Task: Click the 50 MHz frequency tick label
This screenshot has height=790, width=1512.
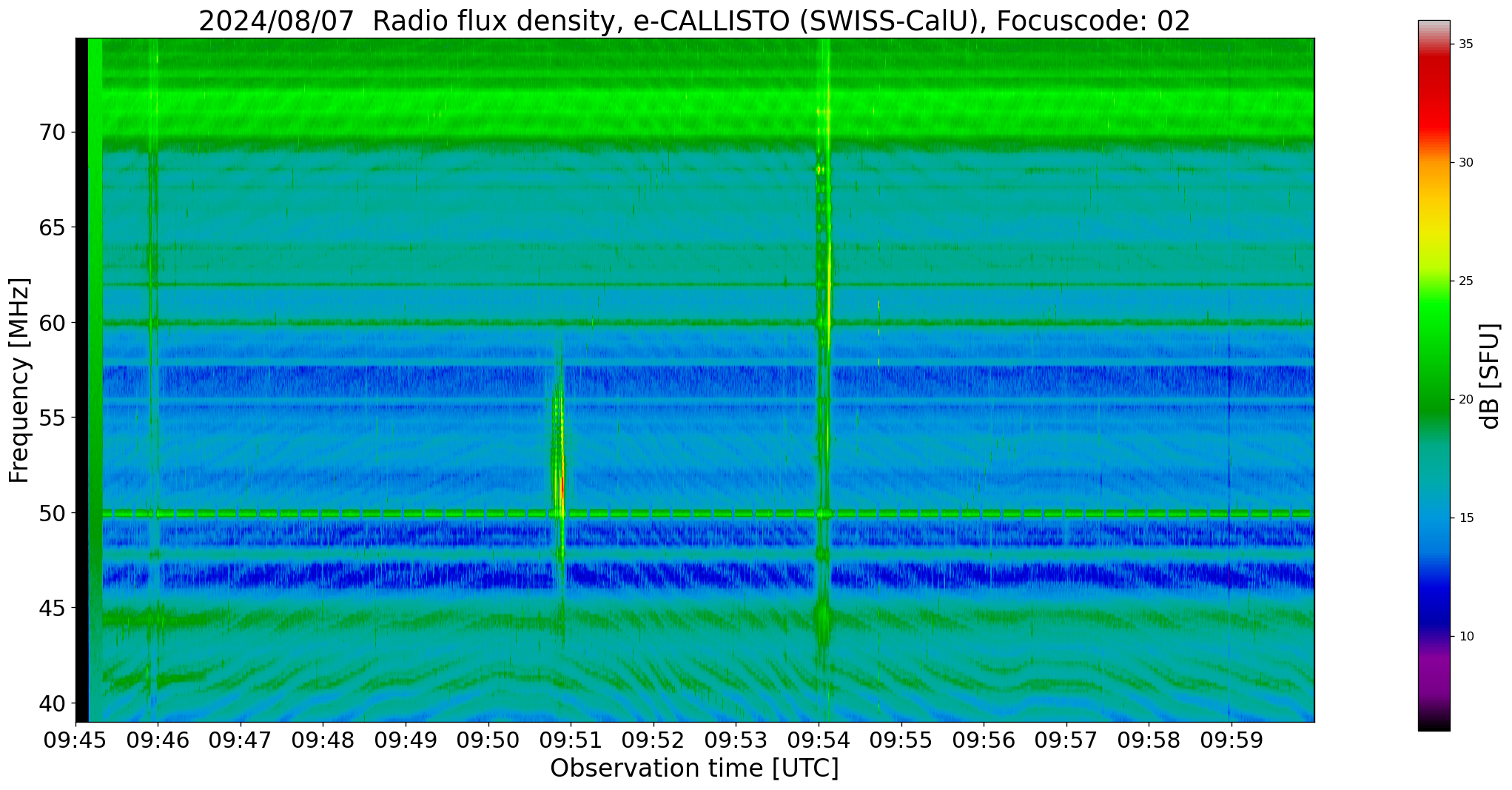Action: click(x=52, y=512)
